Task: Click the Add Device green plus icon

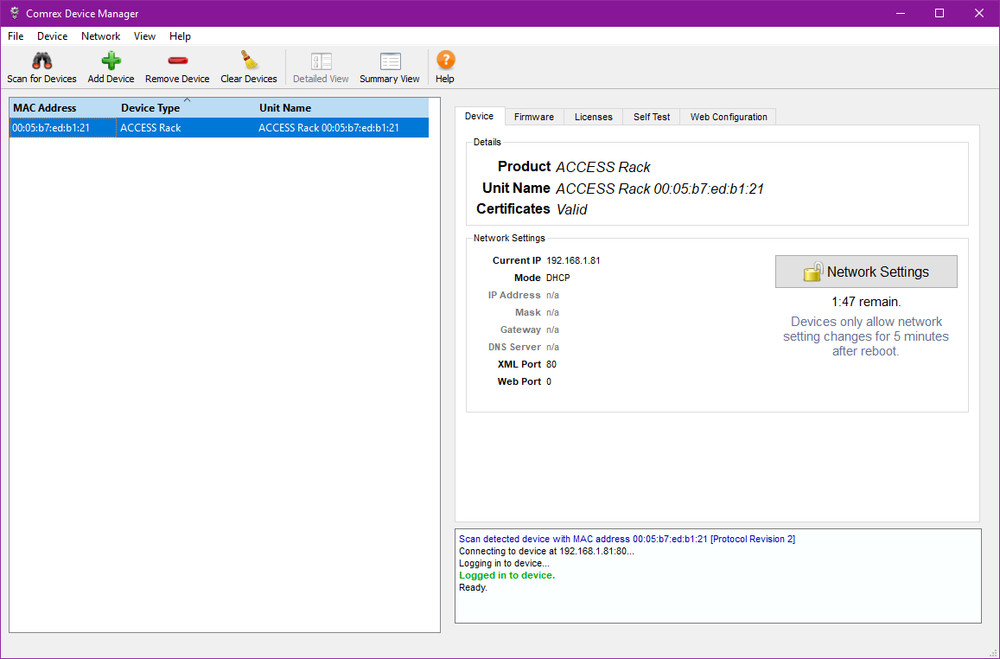Action: 110,60
